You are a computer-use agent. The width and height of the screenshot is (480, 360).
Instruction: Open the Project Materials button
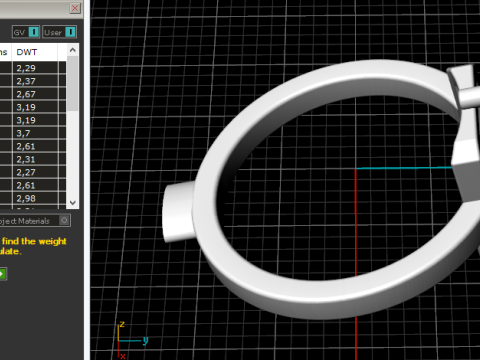pos(34,221)
